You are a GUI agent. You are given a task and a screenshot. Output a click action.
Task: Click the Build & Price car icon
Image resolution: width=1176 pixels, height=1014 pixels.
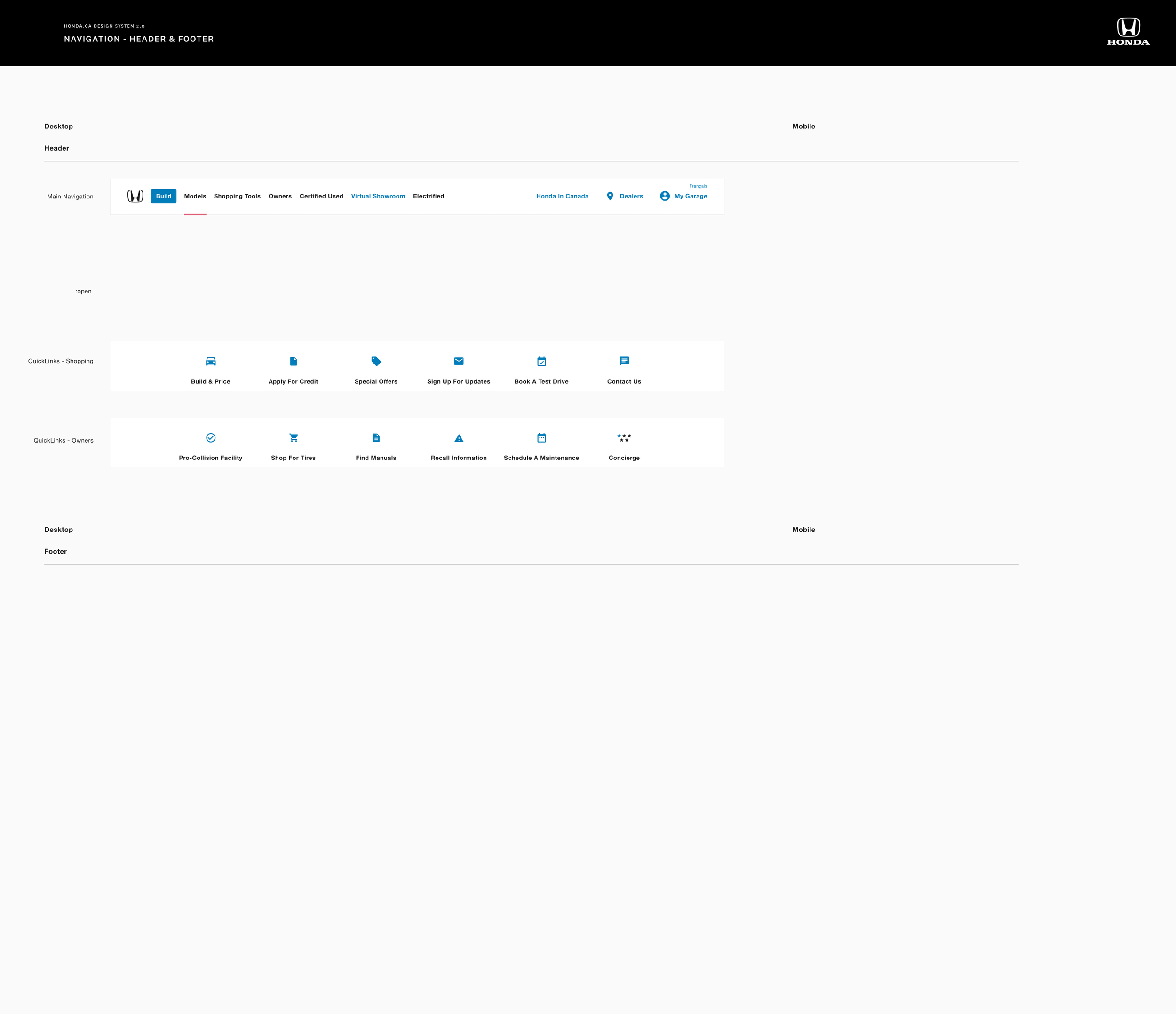coord(211,362)
